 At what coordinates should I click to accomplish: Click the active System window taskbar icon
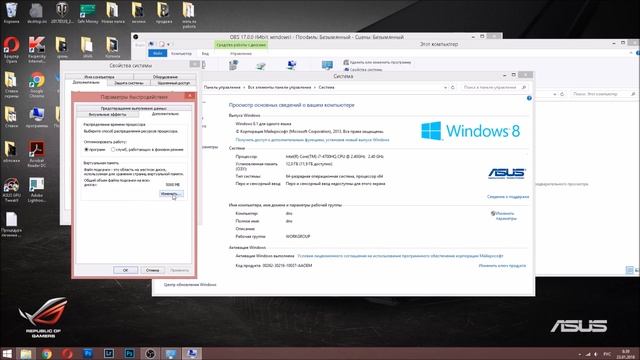(x=191, y=353)
